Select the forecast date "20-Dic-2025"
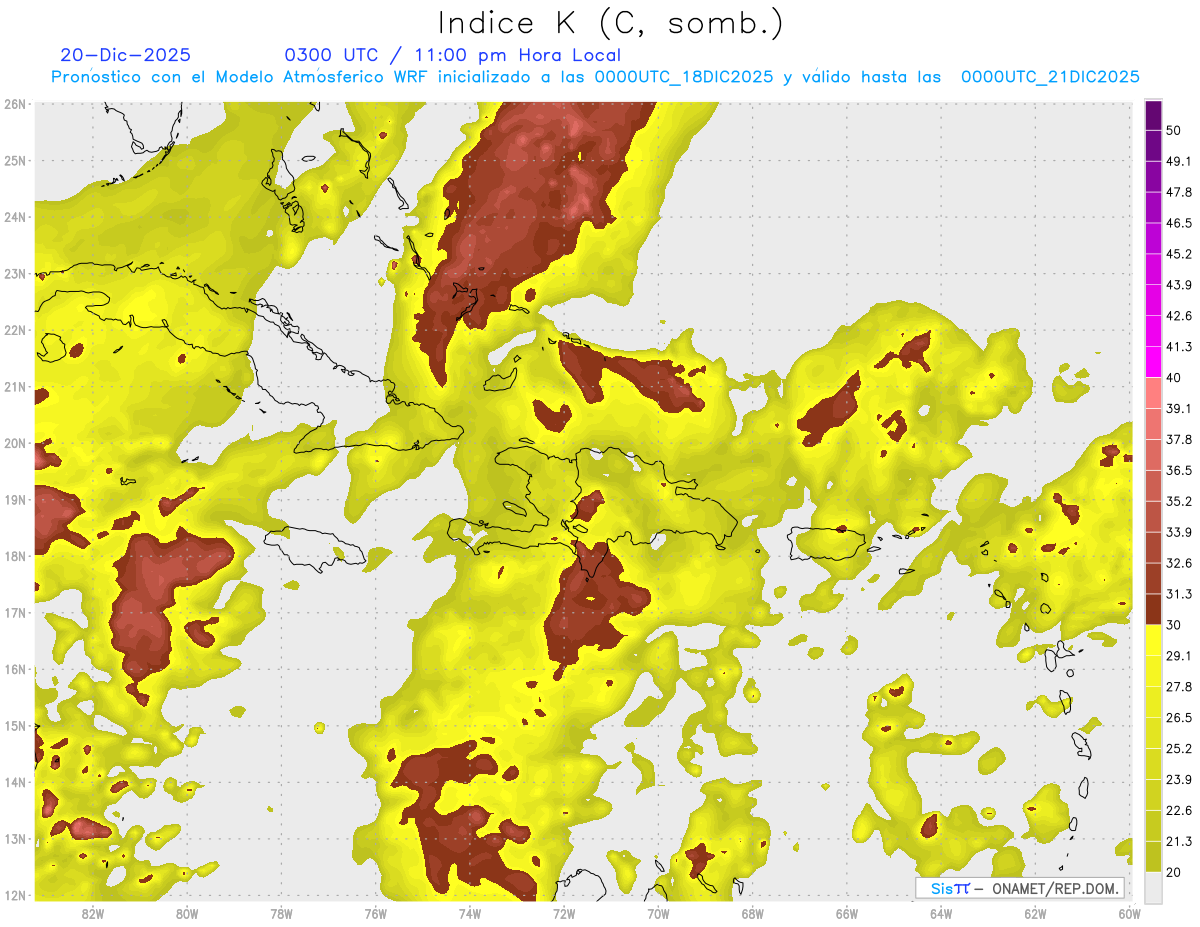Viewport: 1200px width, 927px height. point(125,55)
